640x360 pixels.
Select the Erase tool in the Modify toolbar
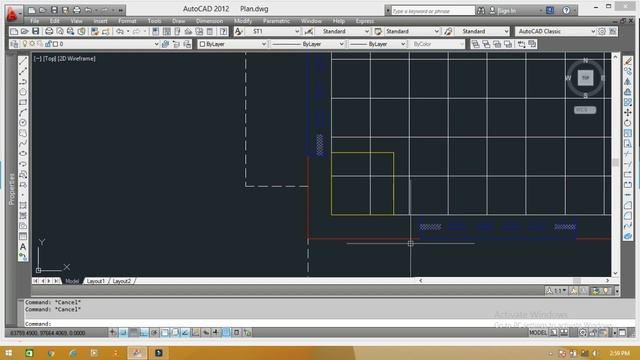[628, 61]
